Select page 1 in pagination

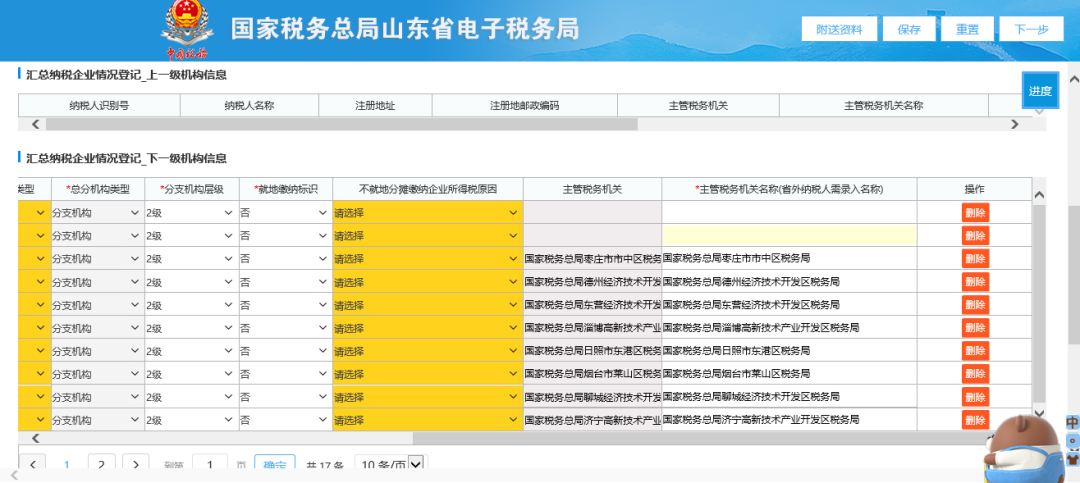pos(67,465)
